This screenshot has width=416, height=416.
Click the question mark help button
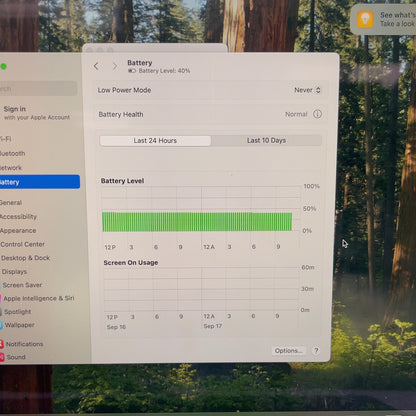[316, 350]
